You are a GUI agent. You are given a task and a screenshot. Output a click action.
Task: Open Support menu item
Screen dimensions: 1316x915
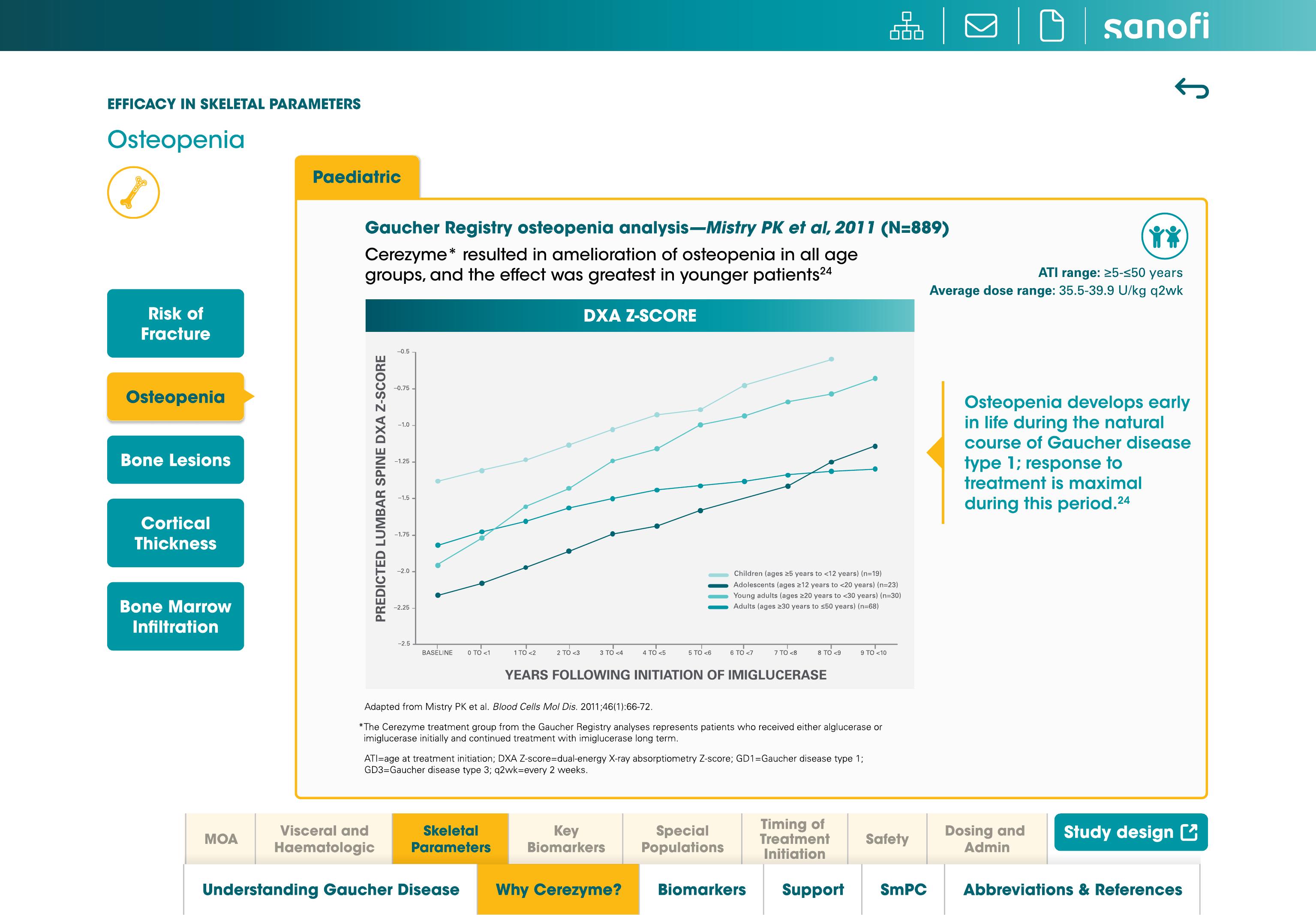[813, 889]
